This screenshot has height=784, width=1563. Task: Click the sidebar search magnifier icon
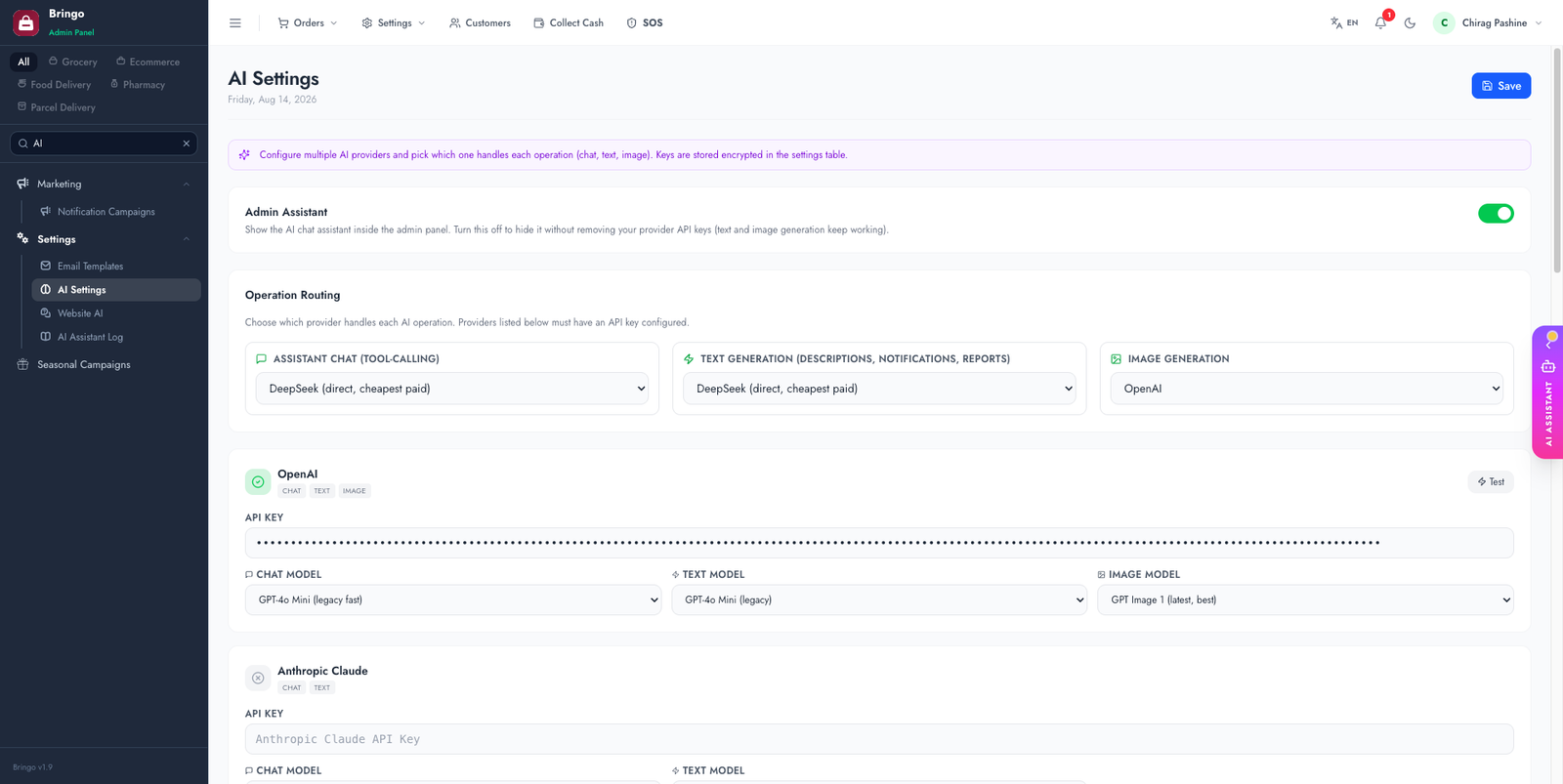point(22,144)
